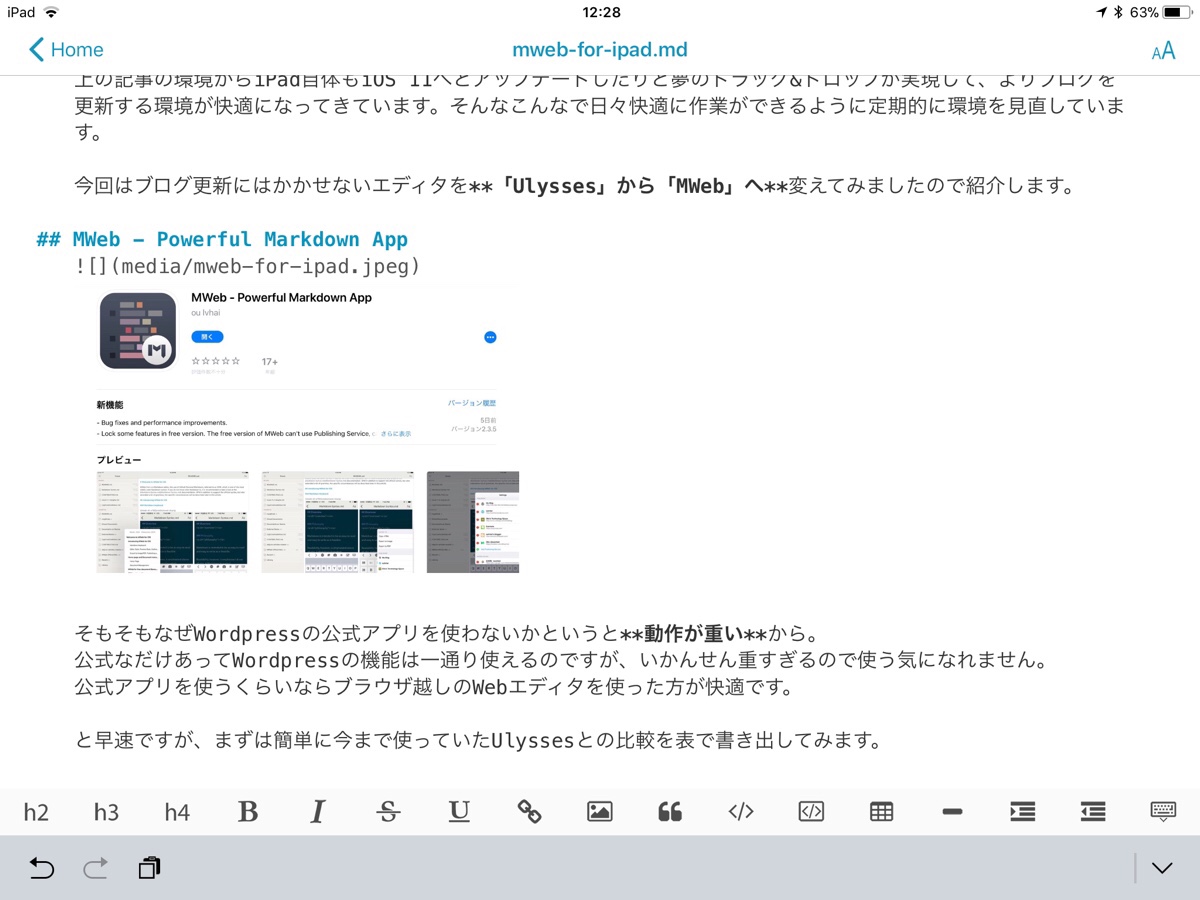Insert an image using picture icon
This screenshot has height=900, width=1200.
pyautogui.click(x=599, y=812)
